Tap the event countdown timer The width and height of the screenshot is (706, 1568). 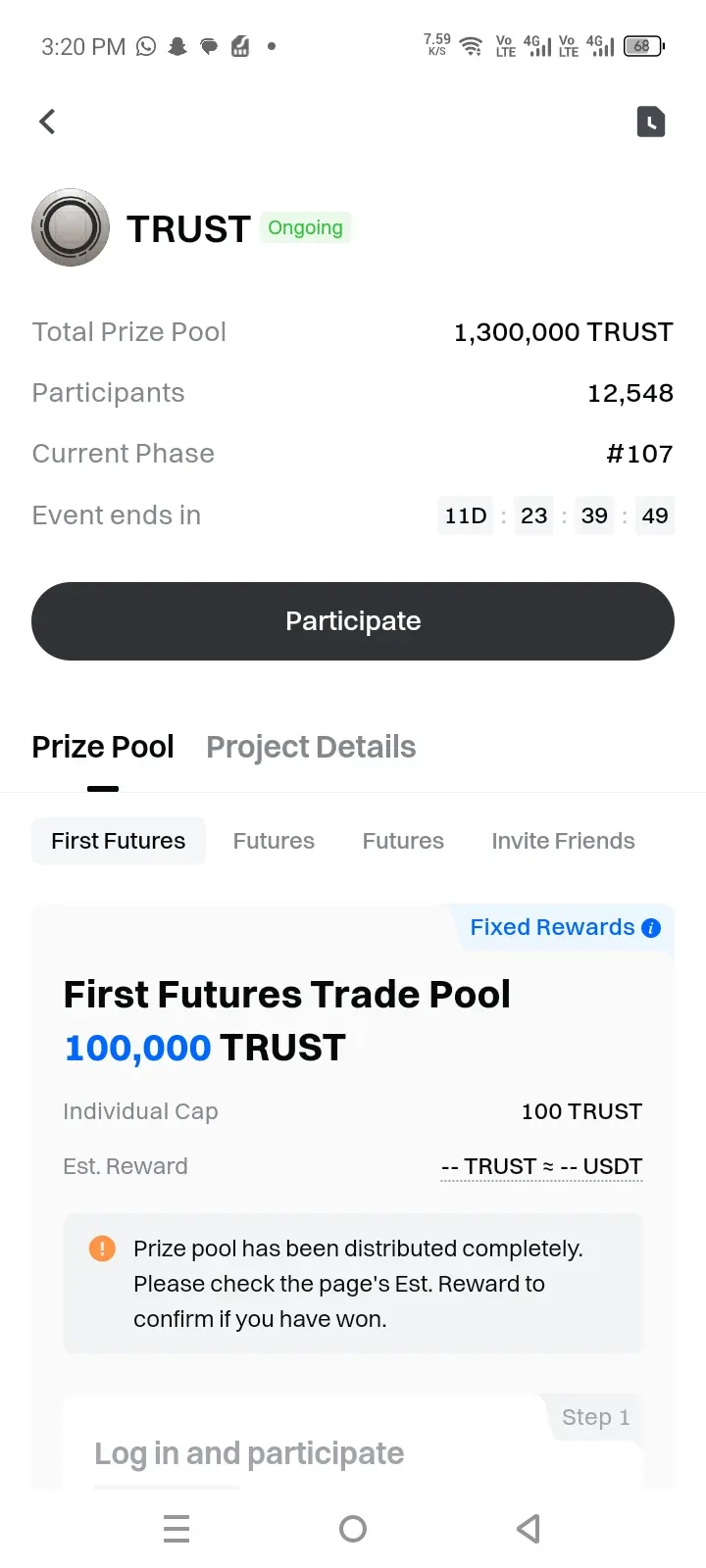[556, 515]
